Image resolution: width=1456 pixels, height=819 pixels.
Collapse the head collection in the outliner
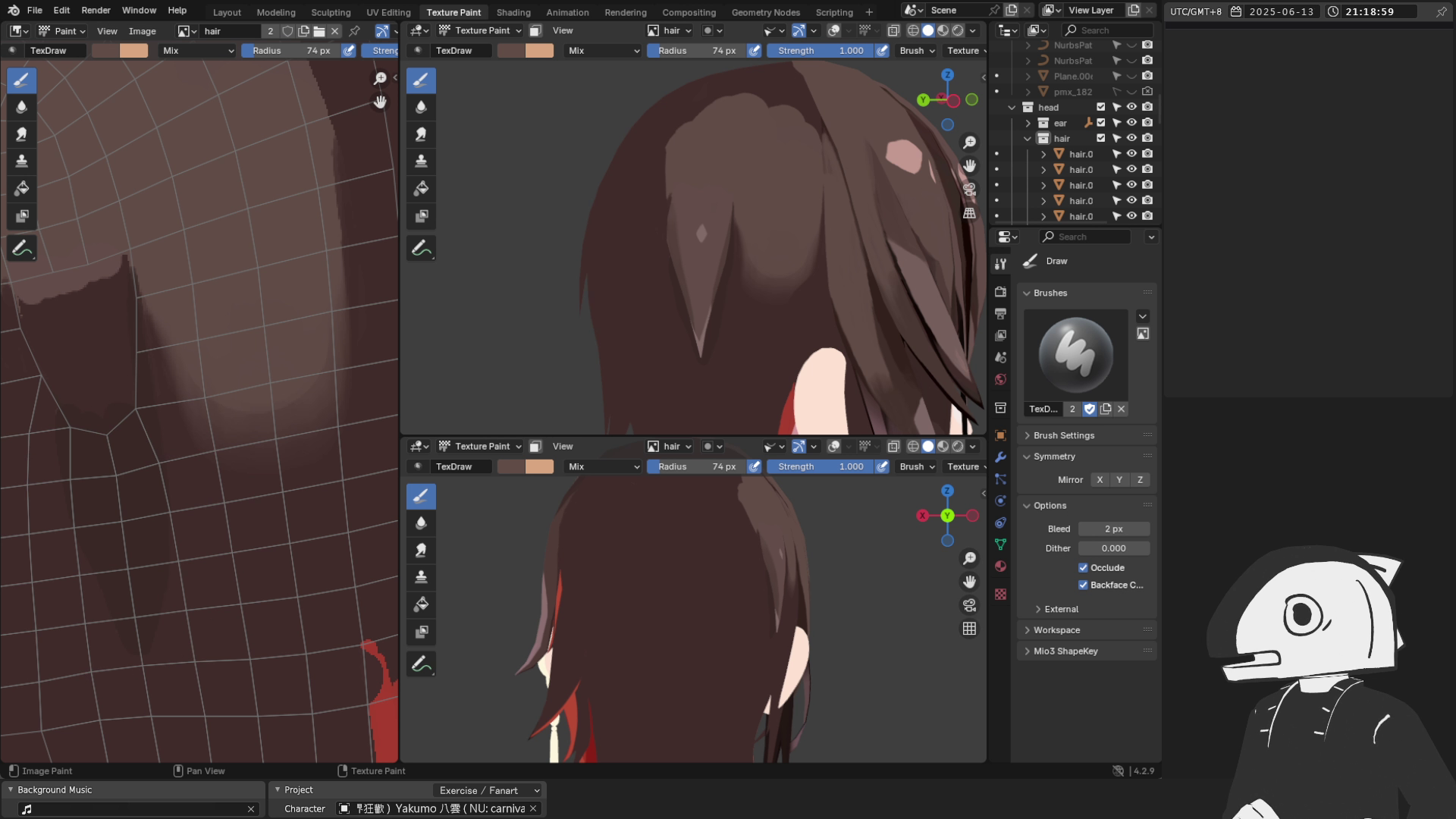pyautogui.click(x=1012, y=108)
